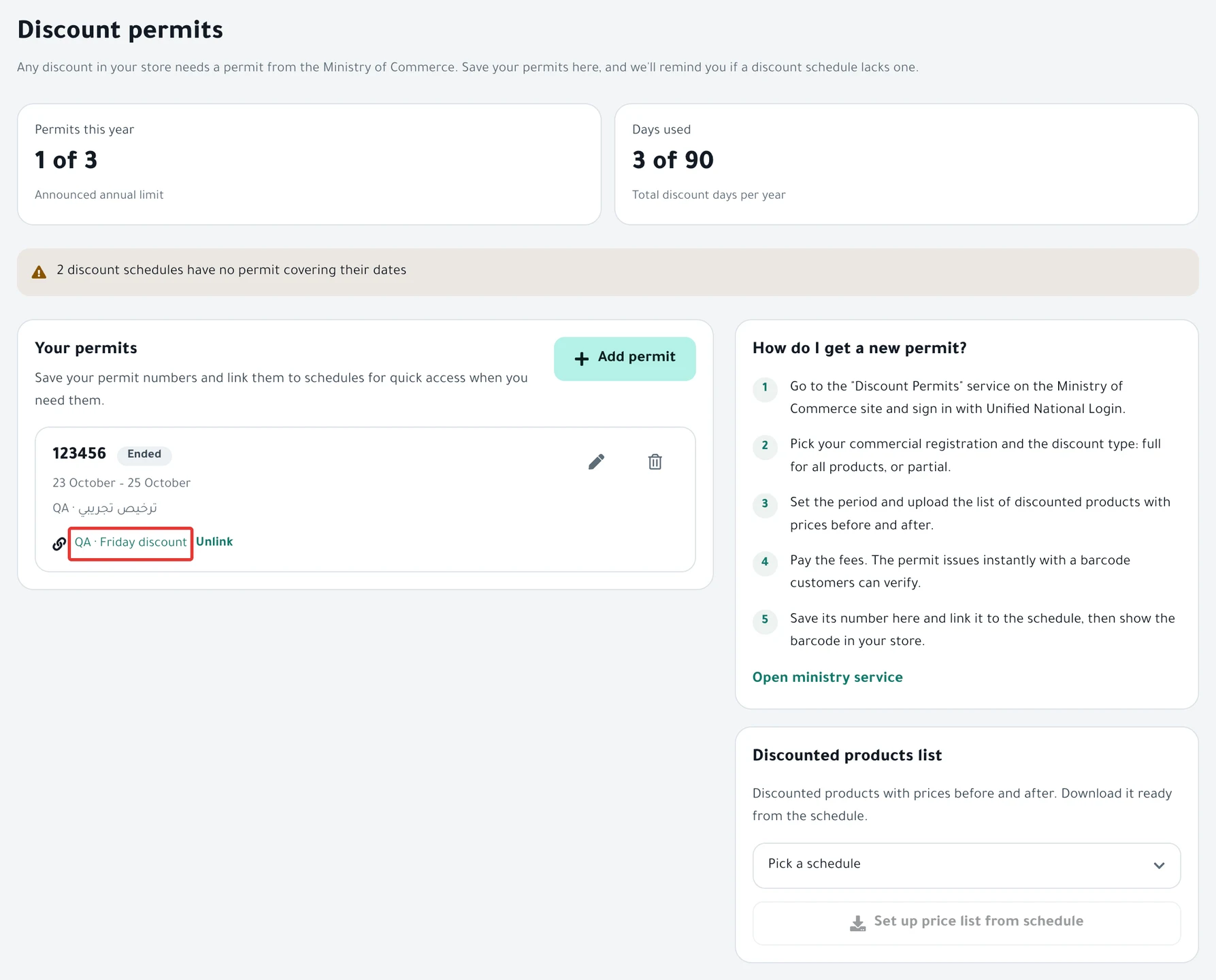Click the plus icon in Add permit
This screenshot has width=1216, height=980.
tap(582, 359)
